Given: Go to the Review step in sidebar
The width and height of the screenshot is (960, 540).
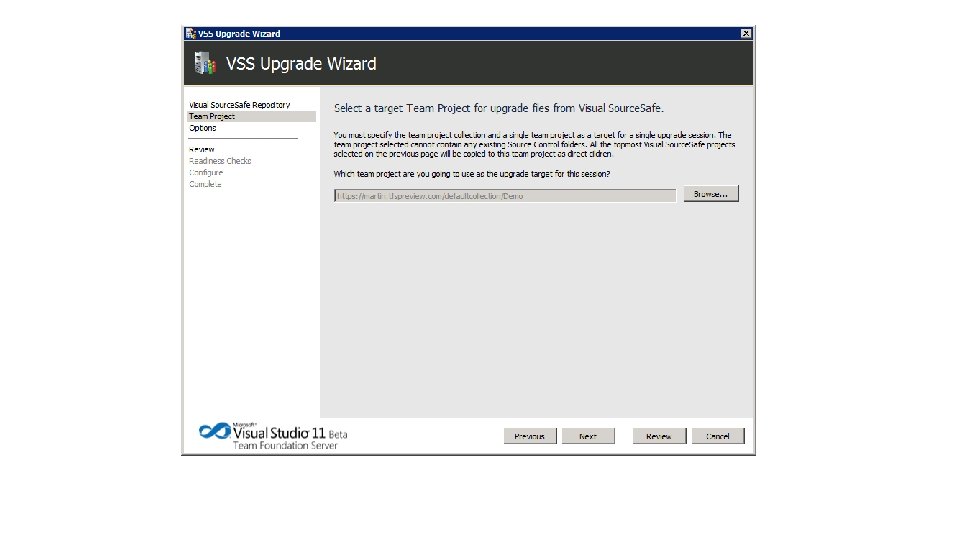Looking at the screenshot, I should tap(201, 149).
